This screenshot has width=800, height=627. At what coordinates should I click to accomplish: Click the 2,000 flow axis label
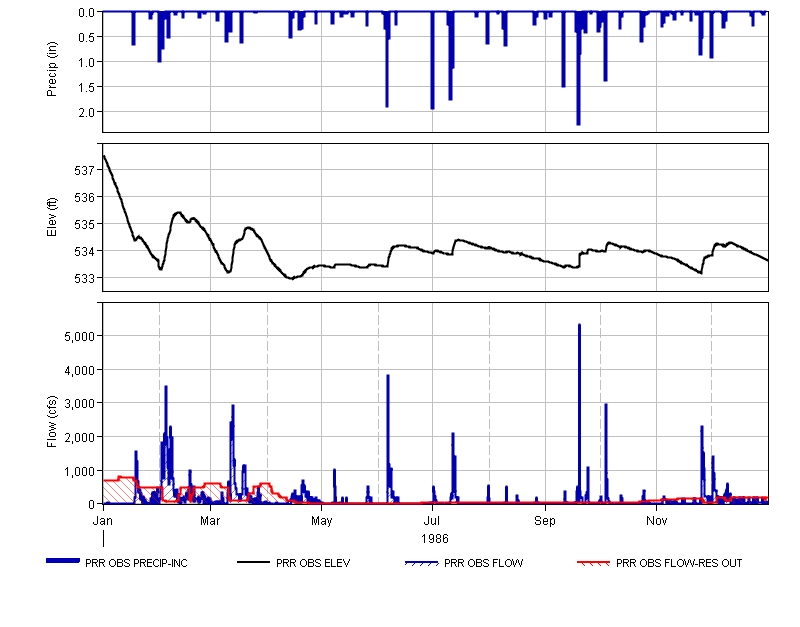(x=80, y=438)
